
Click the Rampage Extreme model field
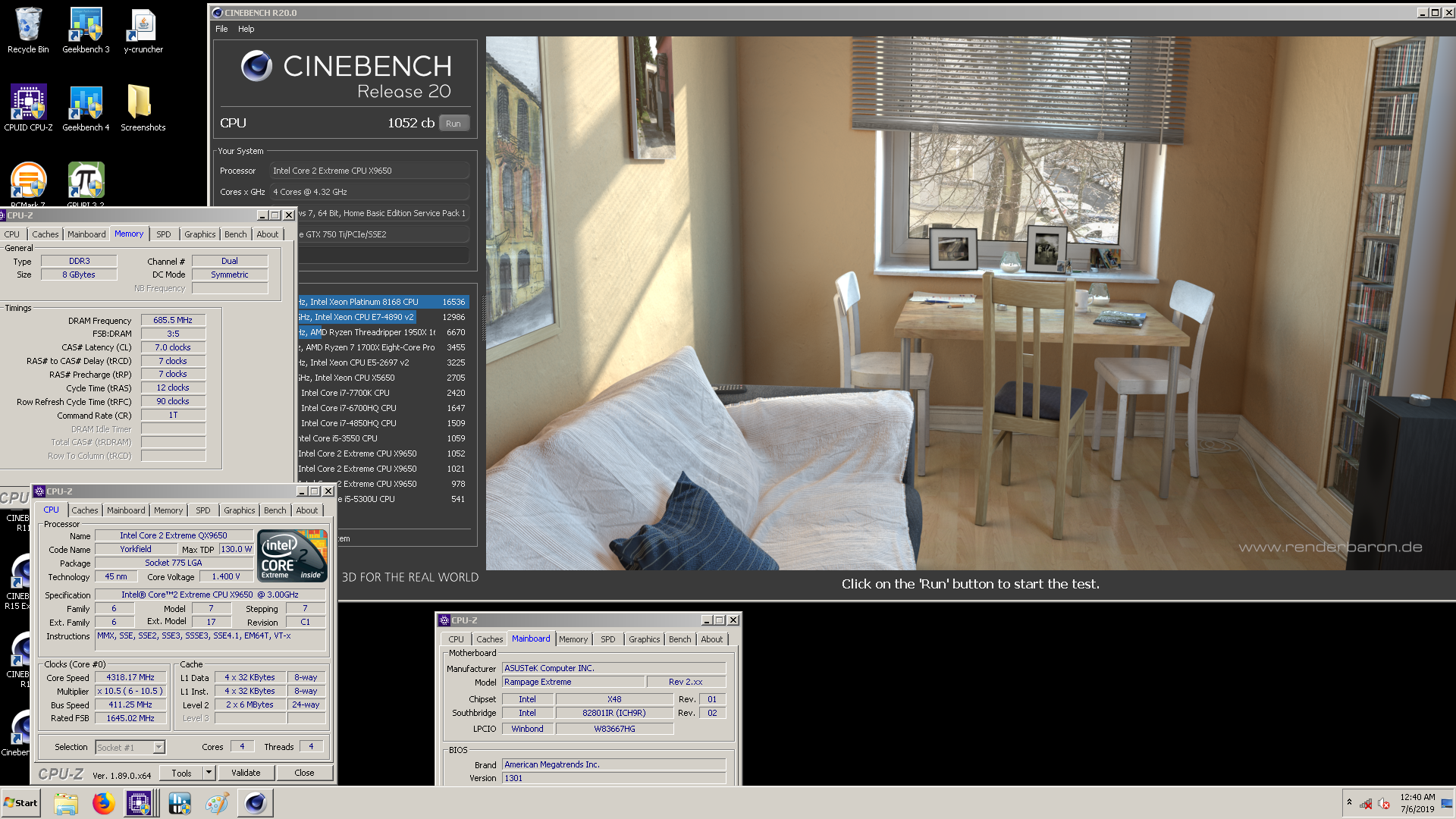[x=573, y=682]
